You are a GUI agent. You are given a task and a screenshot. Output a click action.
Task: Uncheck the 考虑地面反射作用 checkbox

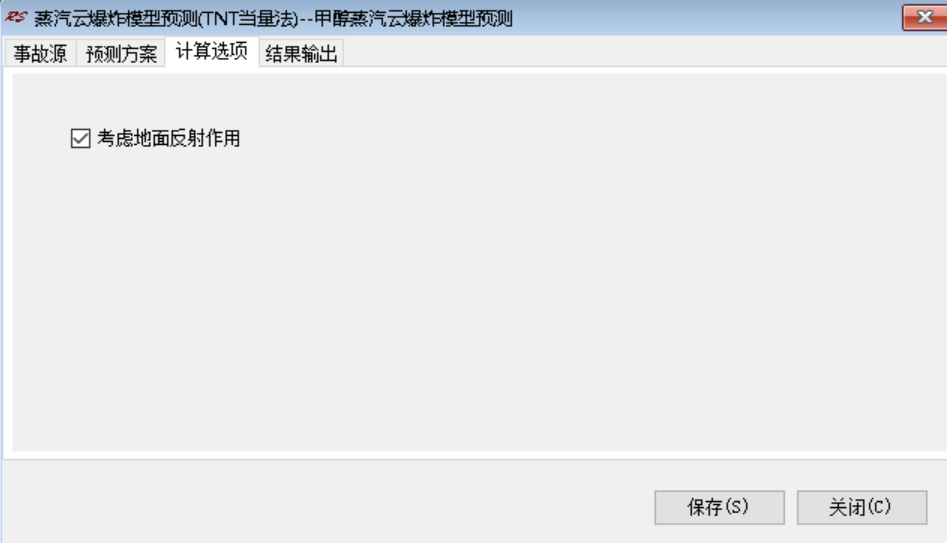click(80, 138)
